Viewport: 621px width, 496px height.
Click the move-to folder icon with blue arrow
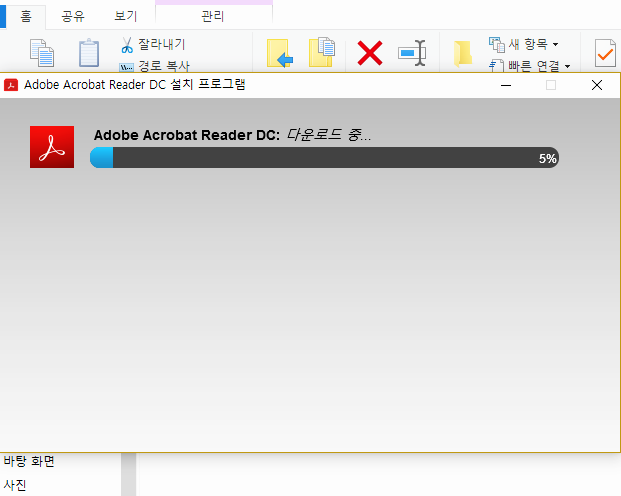[x=280, y=53]
